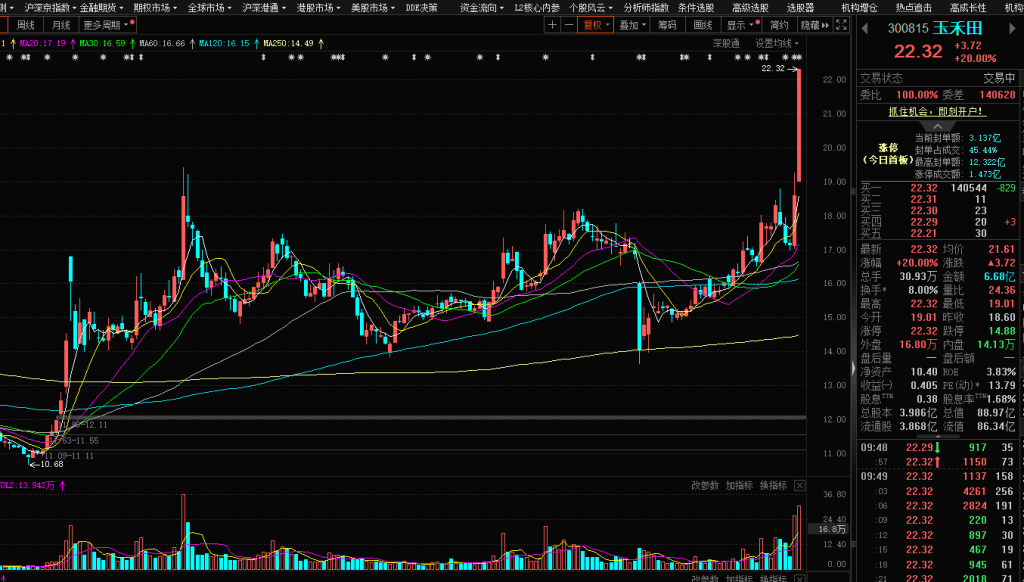The height and width of the screenshot is (582, 1024).
Task: Open 个股风云 menu
Action: (x=591, y=8)
